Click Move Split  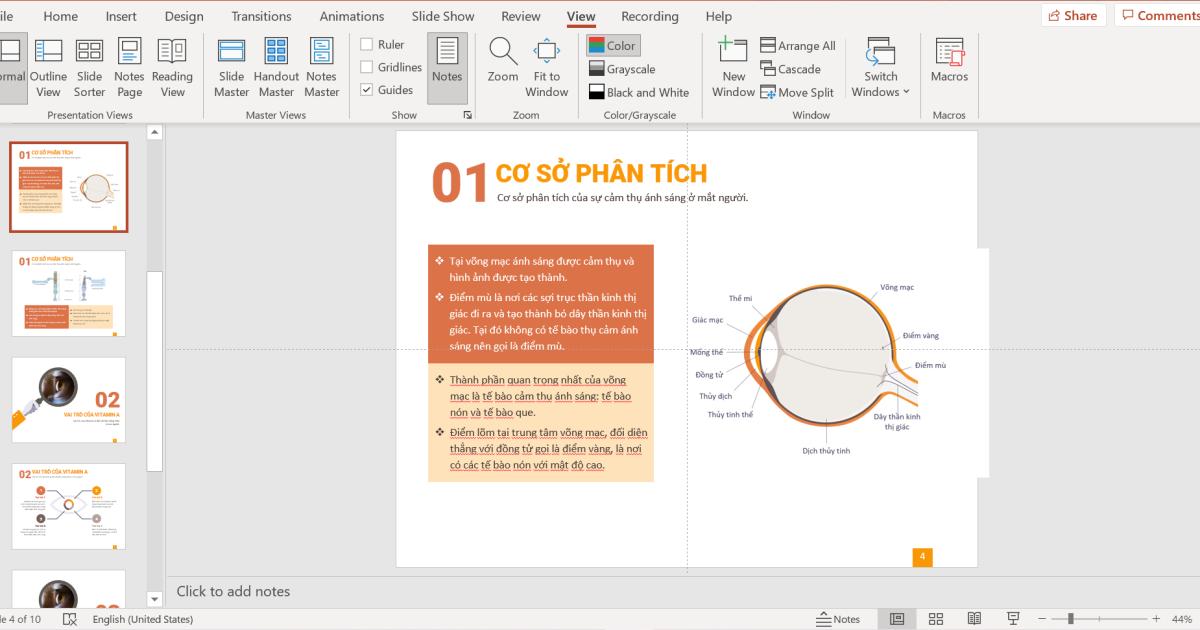(797, 92)
